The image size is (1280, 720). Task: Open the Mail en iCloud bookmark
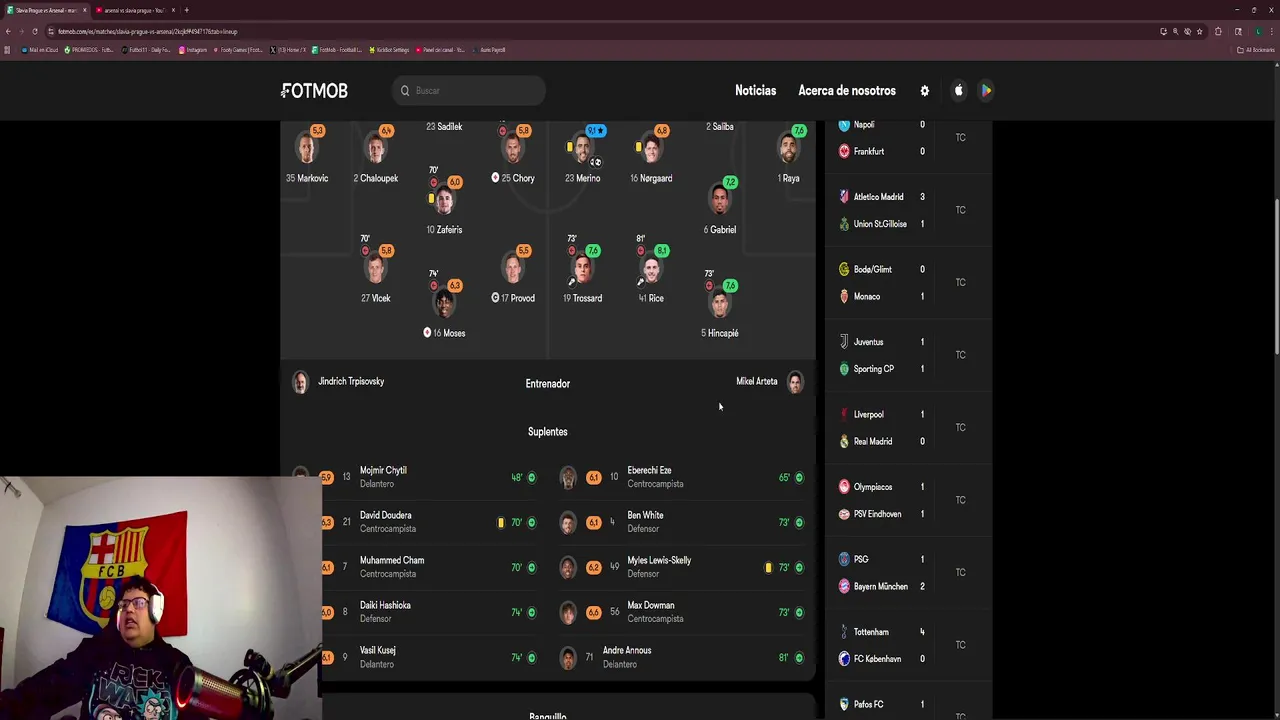pyautogui.click(x=40, y=50)
